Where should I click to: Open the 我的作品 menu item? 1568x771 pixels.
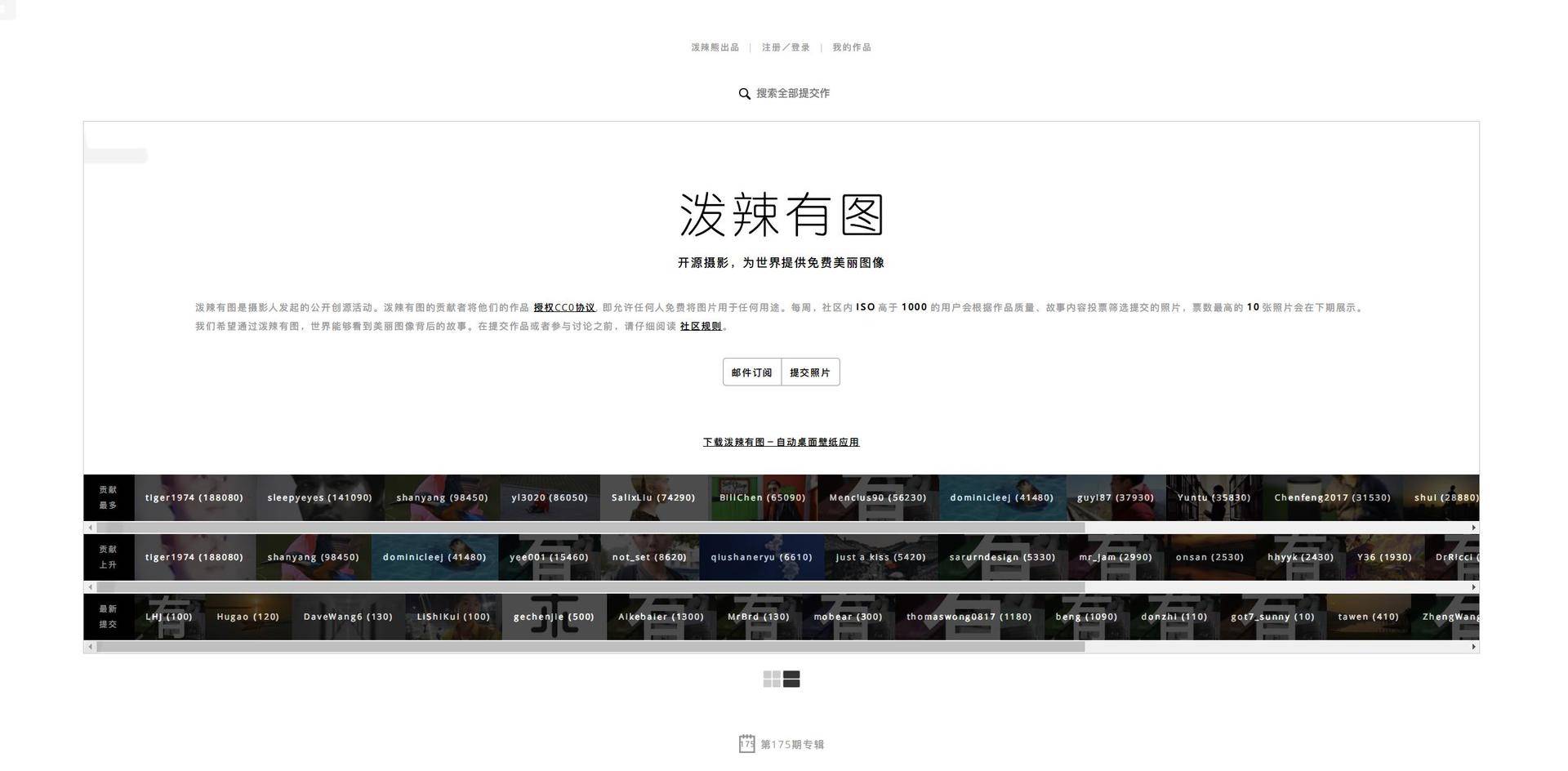pos(851,47)
